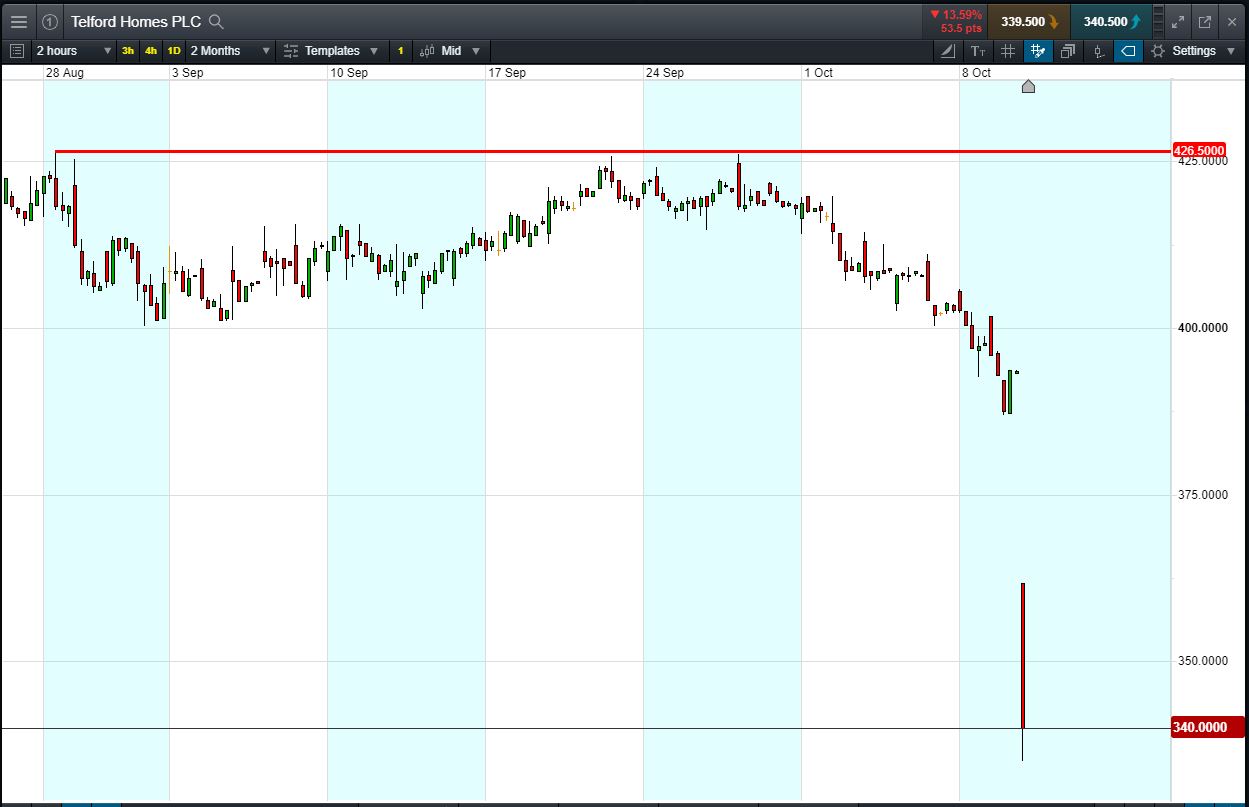Click the 400.0000 price axis label
This screenshot has height=807, width=1249.
[1202, 328]
